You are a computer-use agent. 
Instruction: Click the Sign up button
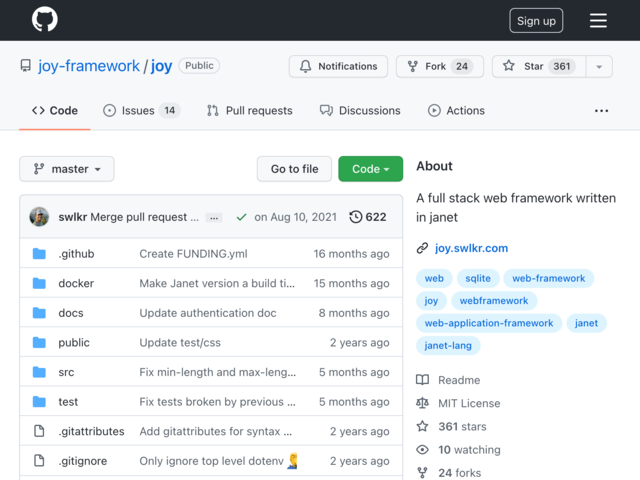[x=536, y=20]
